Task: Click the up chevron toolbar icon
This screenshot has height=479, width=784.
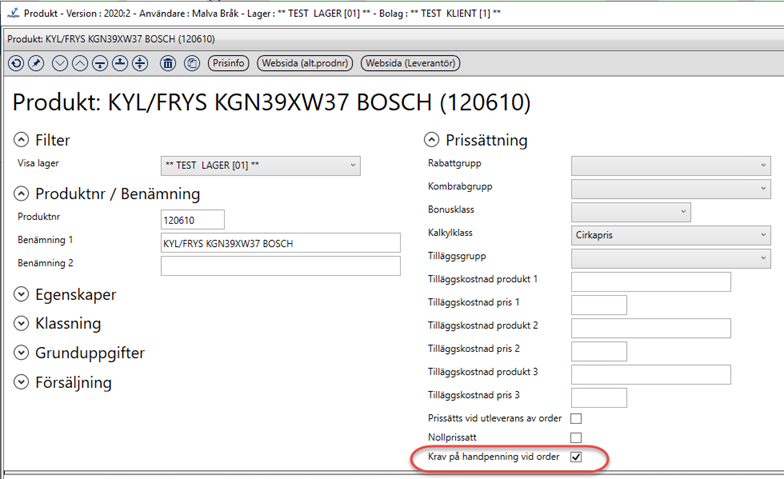Action: pyautogui.click(x=79, y=63)
